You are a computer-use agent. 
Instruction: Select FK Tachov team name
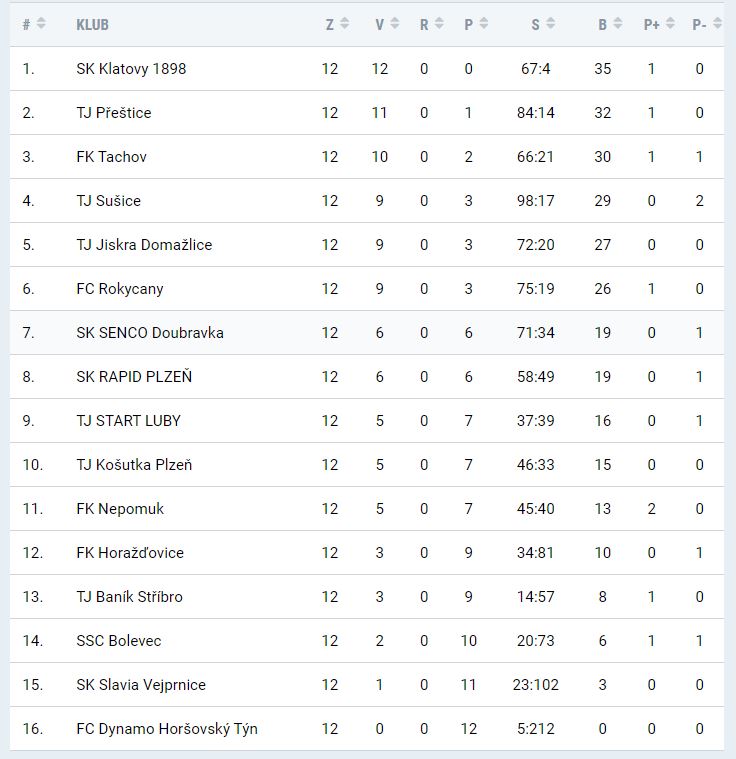(111, 157)
